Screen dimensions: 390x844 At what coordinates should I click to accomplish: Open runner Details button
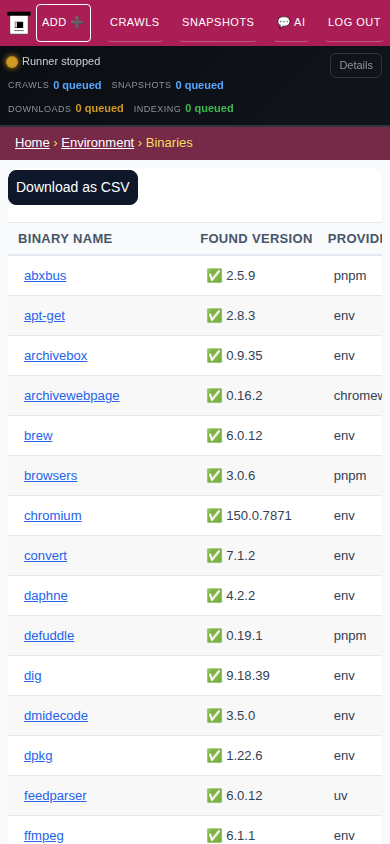tap(356, 66)
